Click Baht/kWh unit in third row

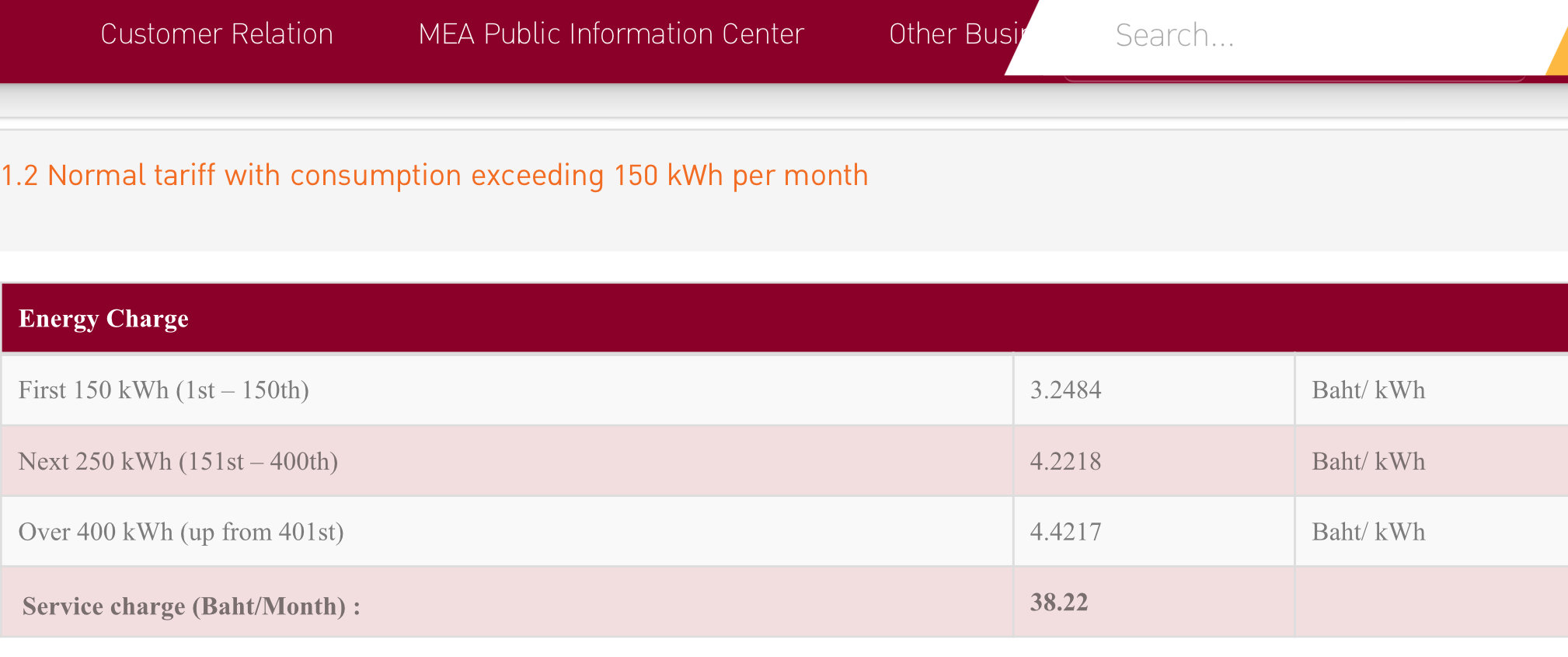[x=1368, y=533]
